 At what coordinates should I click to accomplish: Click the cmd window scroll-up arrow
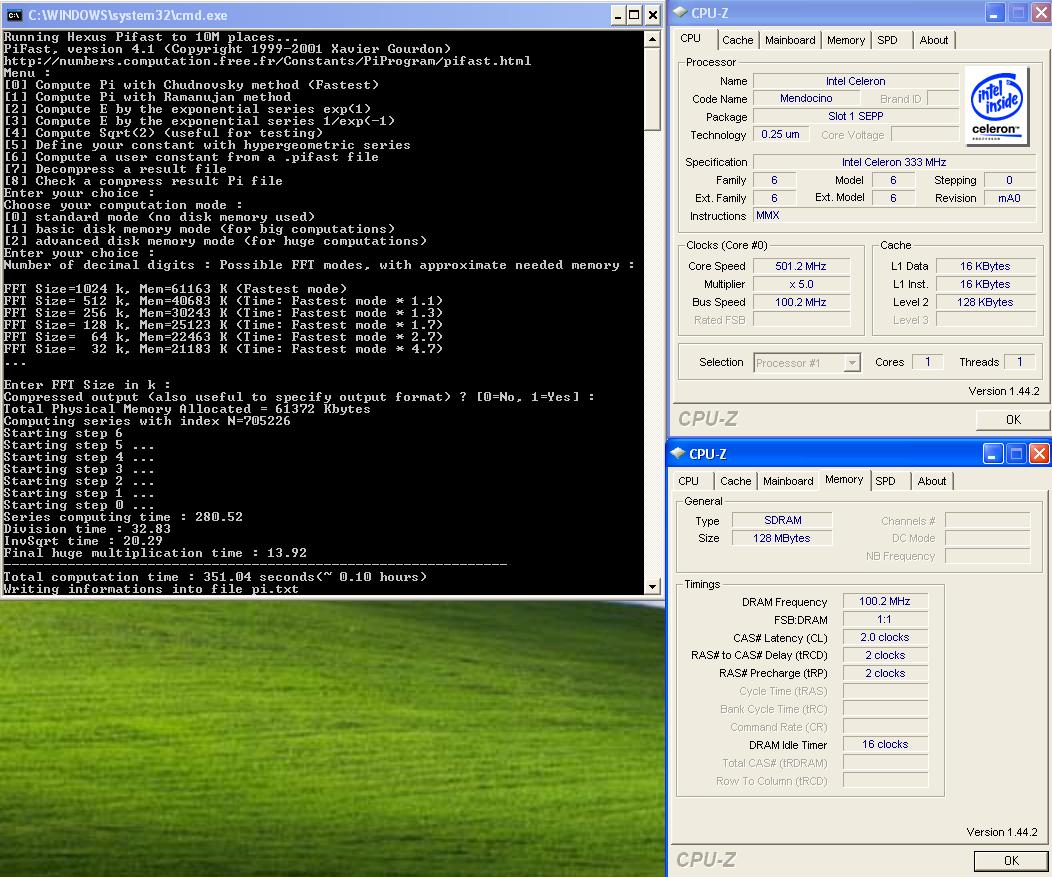652,39
